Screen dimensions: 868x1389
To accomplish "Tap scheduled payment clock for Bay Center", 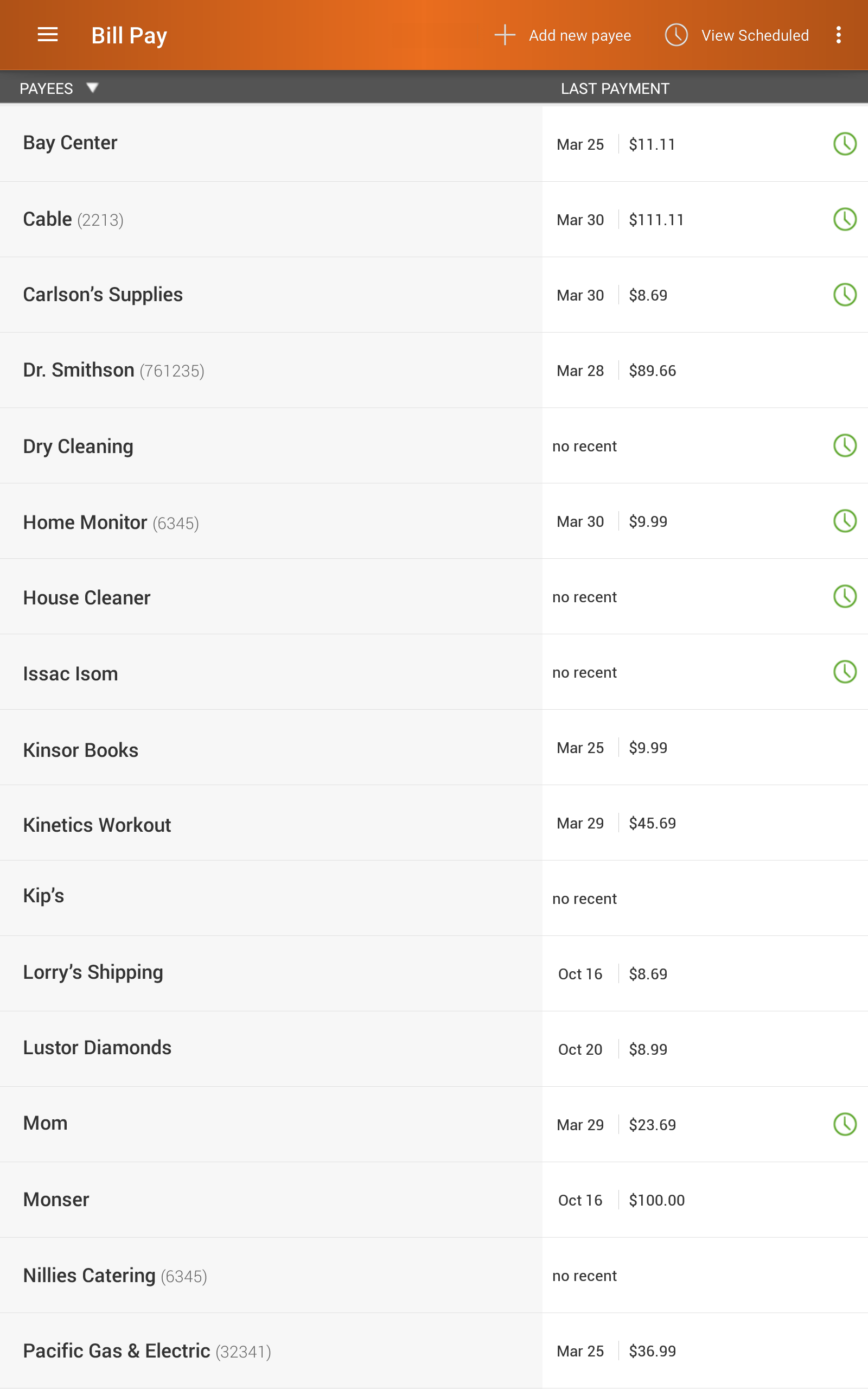I will click(845, 143).
